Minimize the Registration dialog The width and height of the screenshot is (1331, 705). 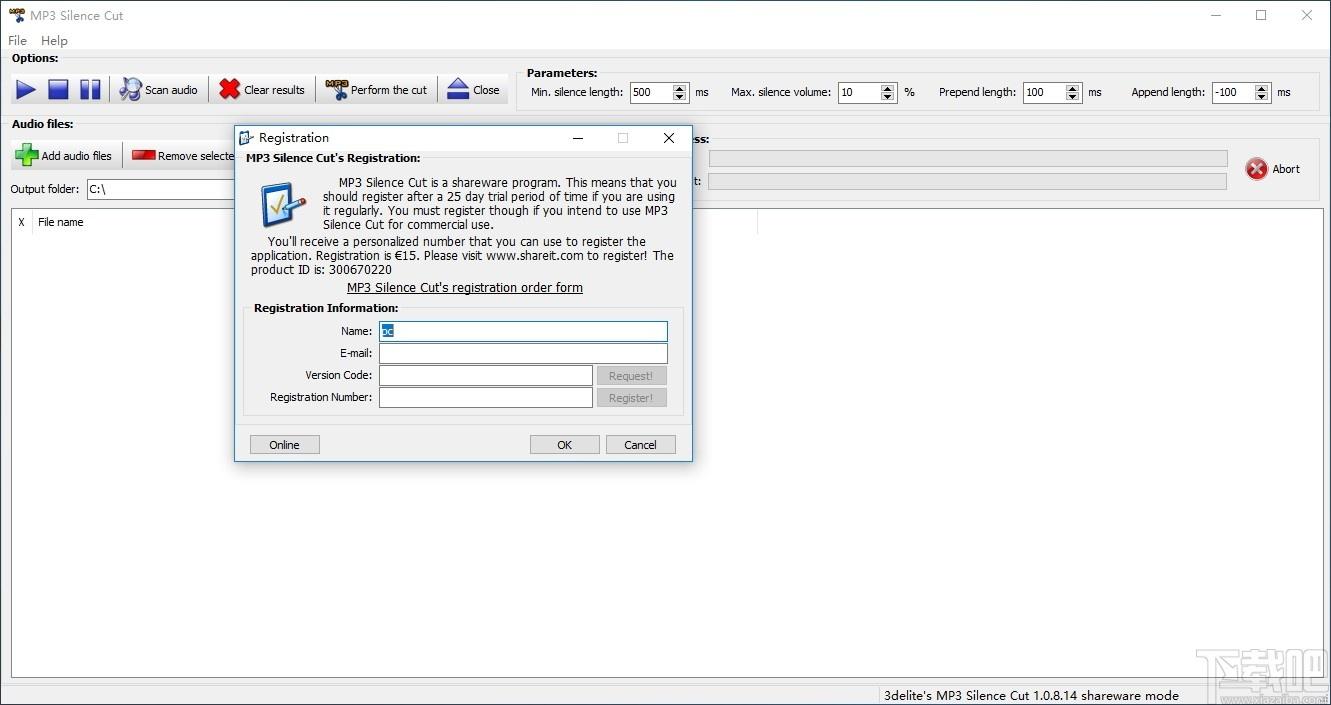coord(577,138)
